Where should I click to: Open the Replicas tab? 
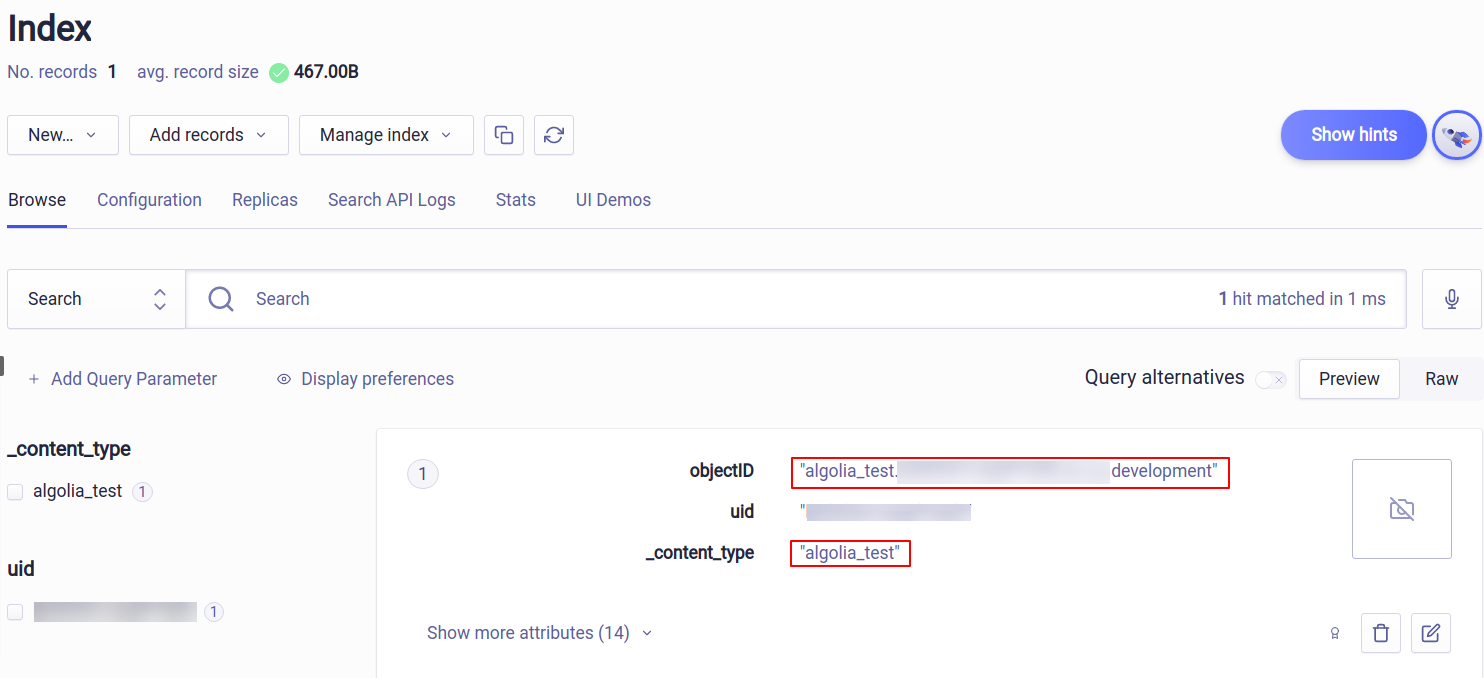(265, 200)
